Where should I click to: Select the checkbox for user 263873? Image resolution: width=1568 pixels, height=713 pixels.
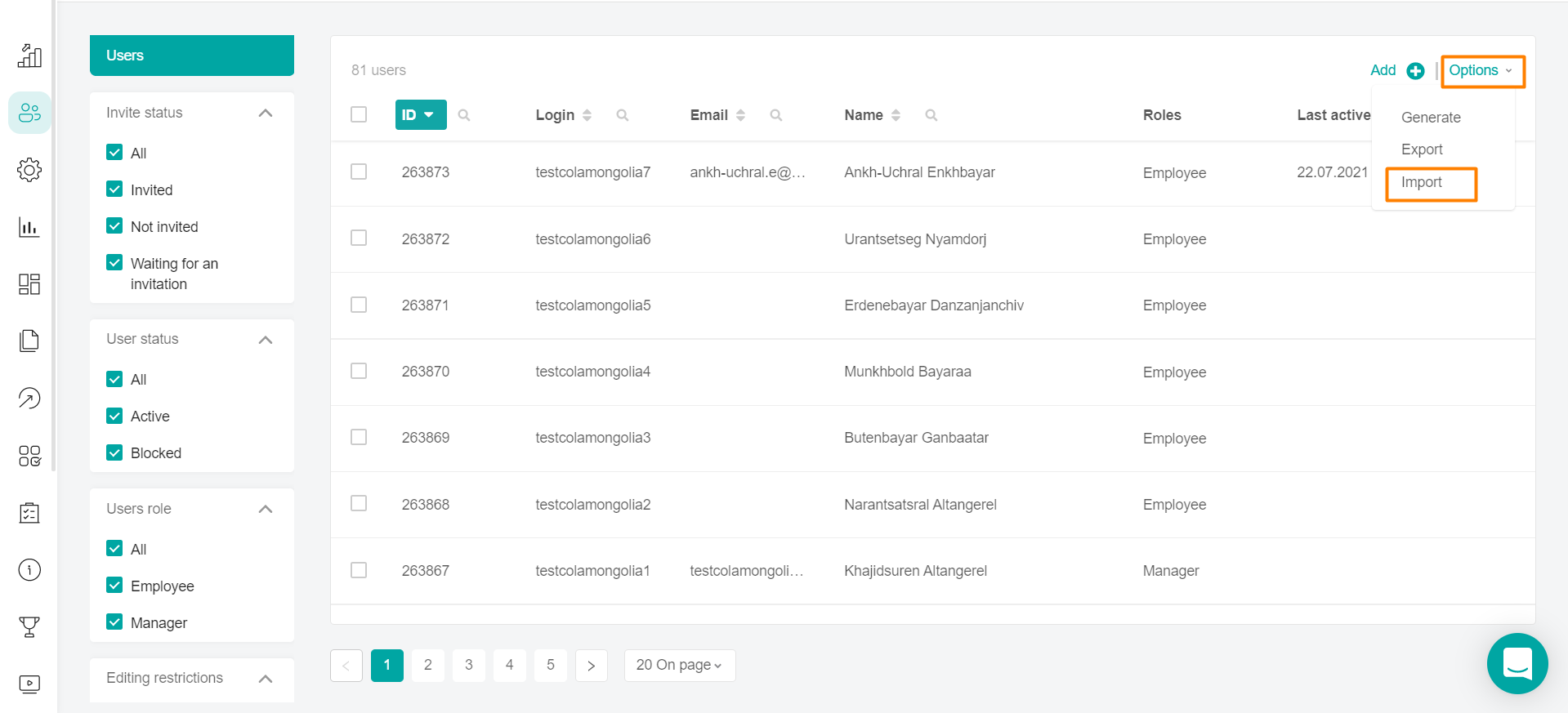pos(359,172)
